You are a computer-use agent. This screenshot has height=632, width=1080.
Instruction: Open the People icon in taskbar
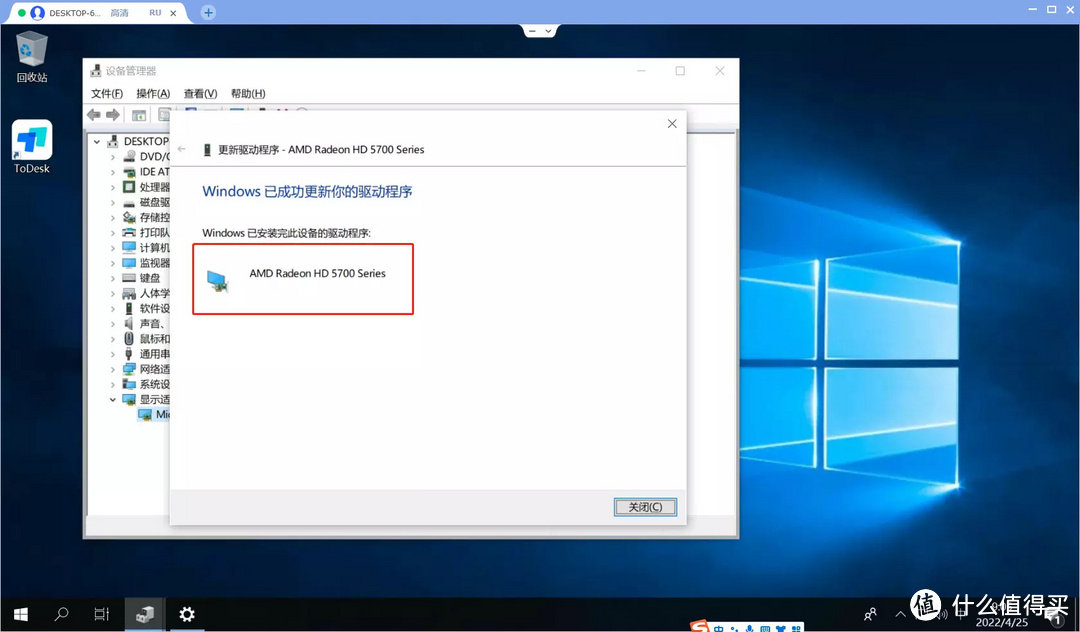pos(871,613)
